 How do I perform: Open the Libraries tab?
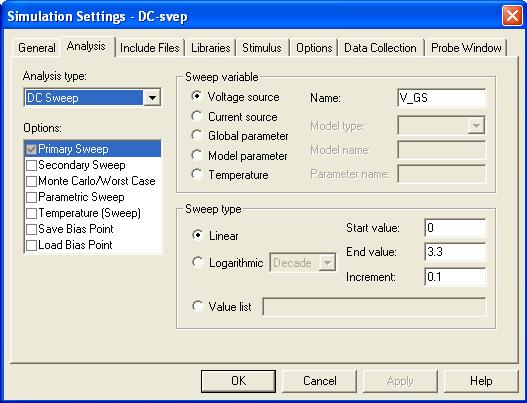pyautogui.click(x=210, y=48)
